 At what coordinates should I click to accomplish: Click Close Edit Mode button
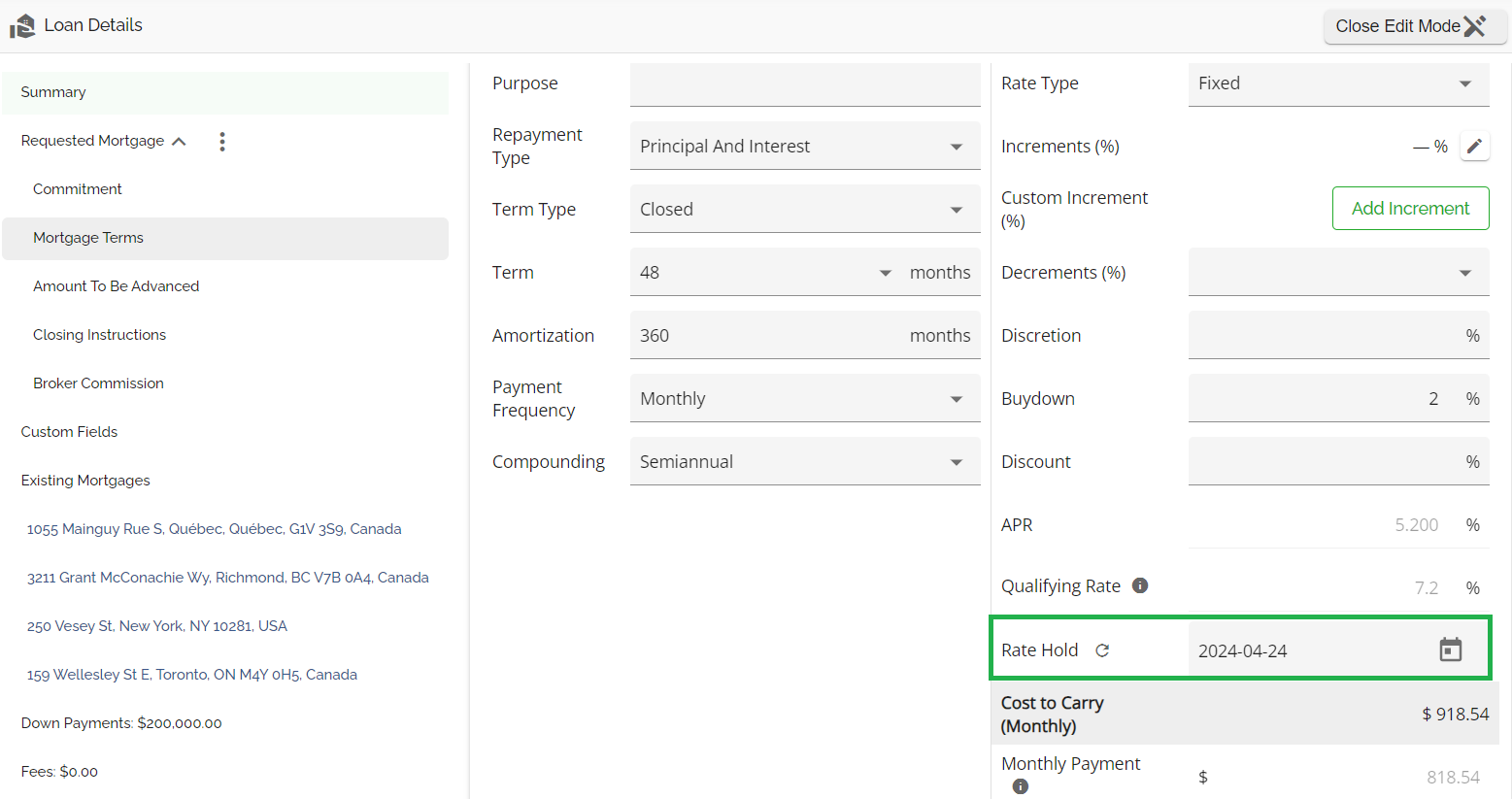tap(1414, 26)
